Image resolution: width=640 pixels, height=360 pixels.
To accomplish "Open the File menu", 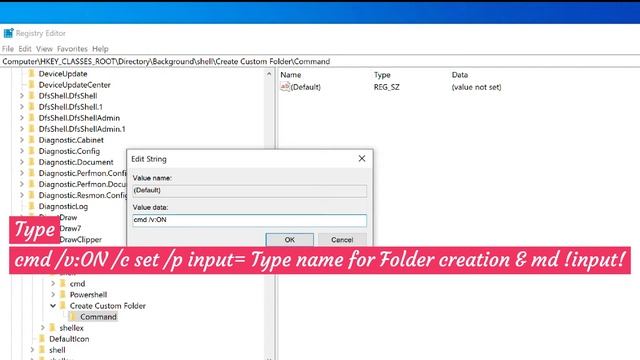I will (8, 49).
